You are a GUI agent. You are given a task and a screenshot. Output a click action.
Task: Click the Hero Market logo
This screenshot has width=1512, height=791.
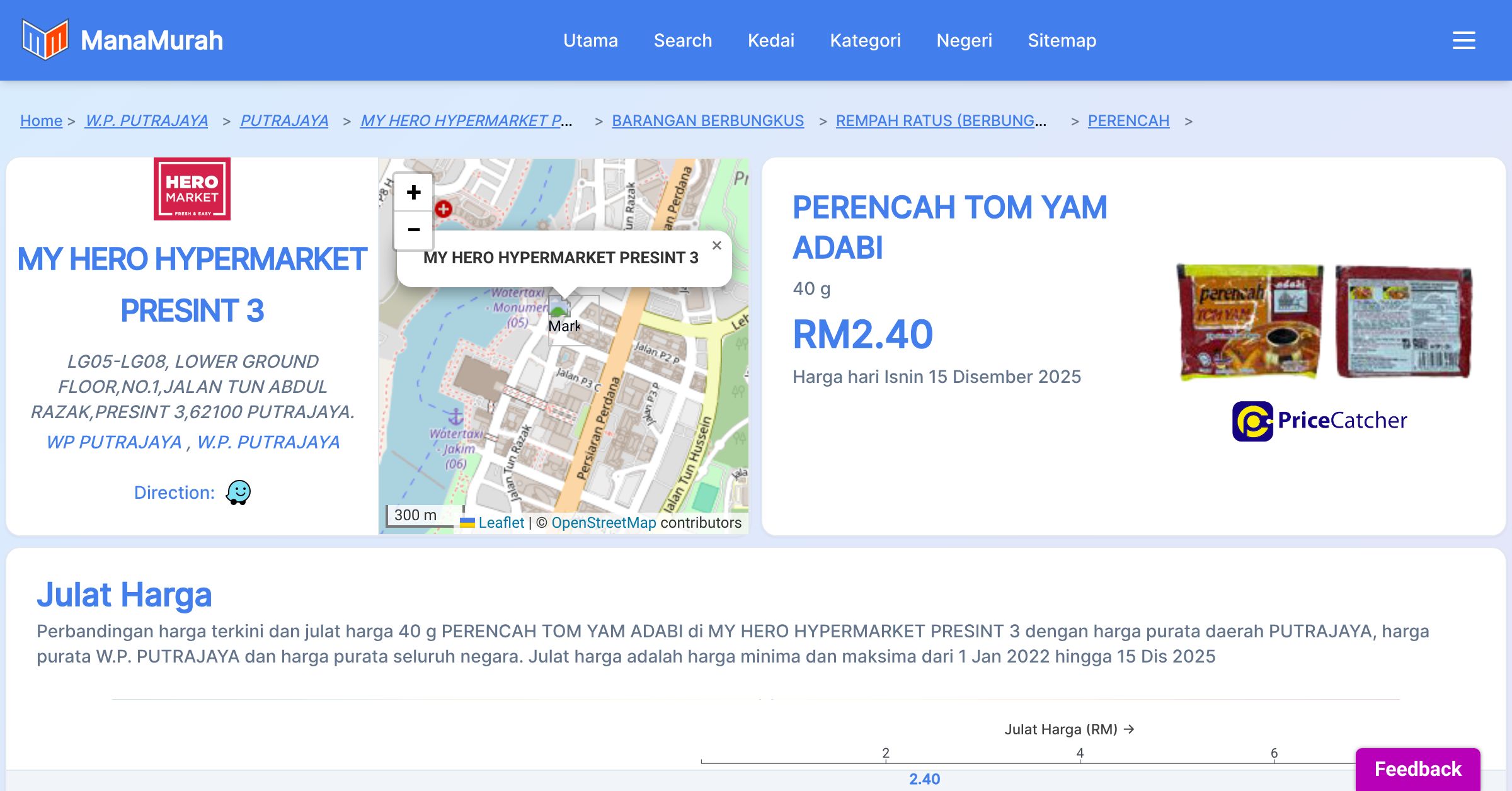tap(192, 189)
